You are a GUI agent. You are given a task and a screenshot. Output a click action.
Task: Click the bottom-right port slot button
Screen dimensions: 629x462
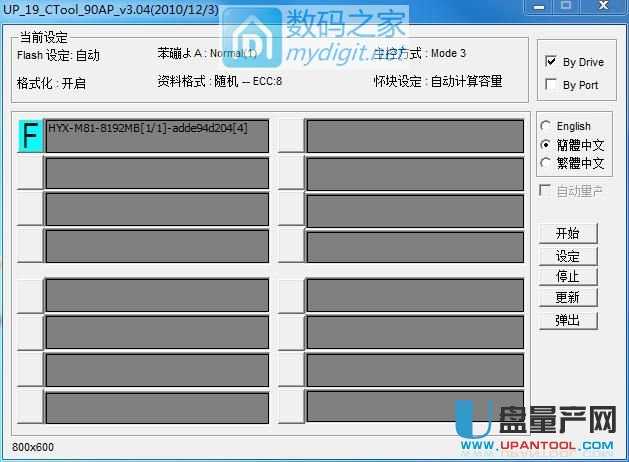(290, 406)
